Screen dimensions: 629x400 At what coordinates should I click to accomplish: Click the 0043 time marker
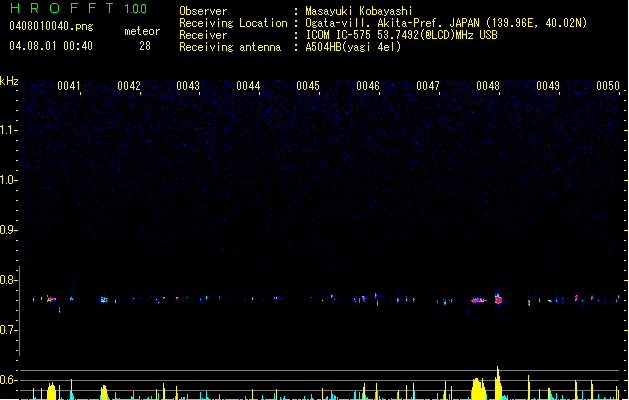pyautogui.click(x=188, y=86)
